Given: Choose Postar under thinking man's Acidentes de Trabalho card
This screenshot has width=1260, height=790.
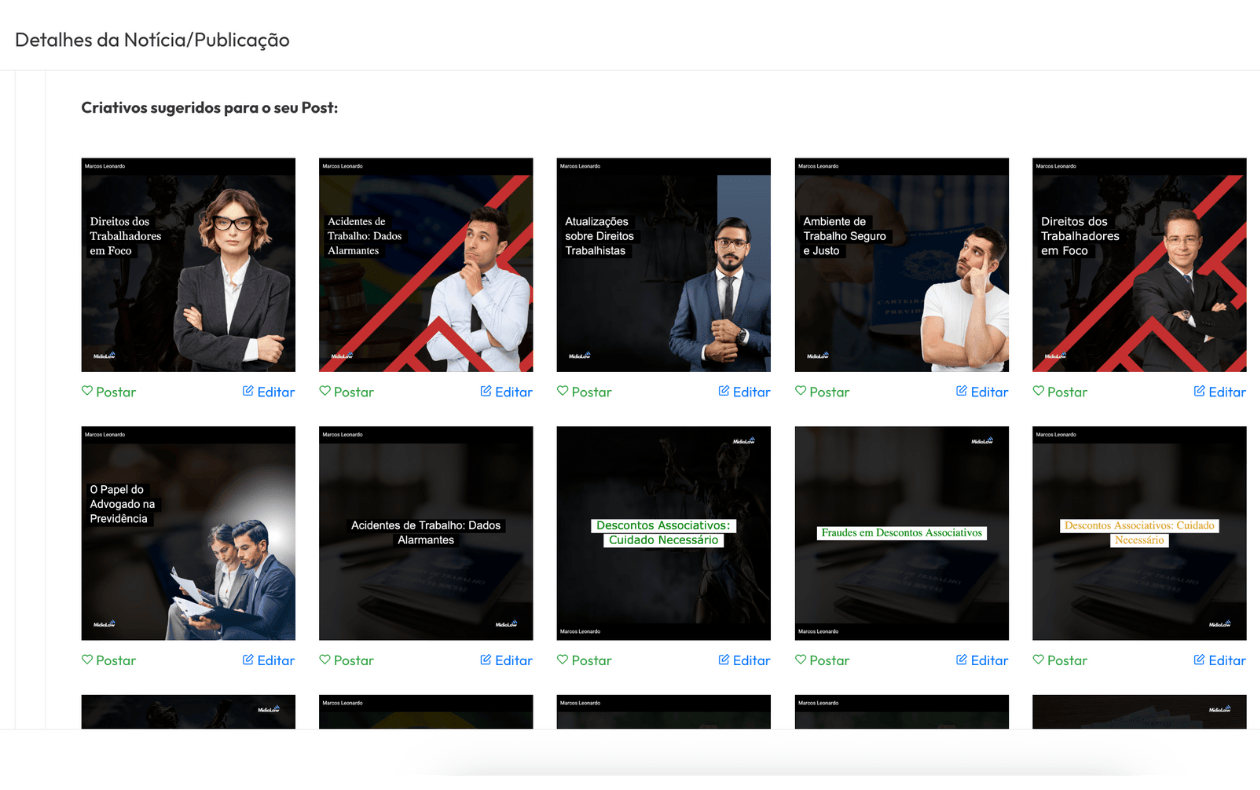Looking at the screenshot, I should [347, 392].
